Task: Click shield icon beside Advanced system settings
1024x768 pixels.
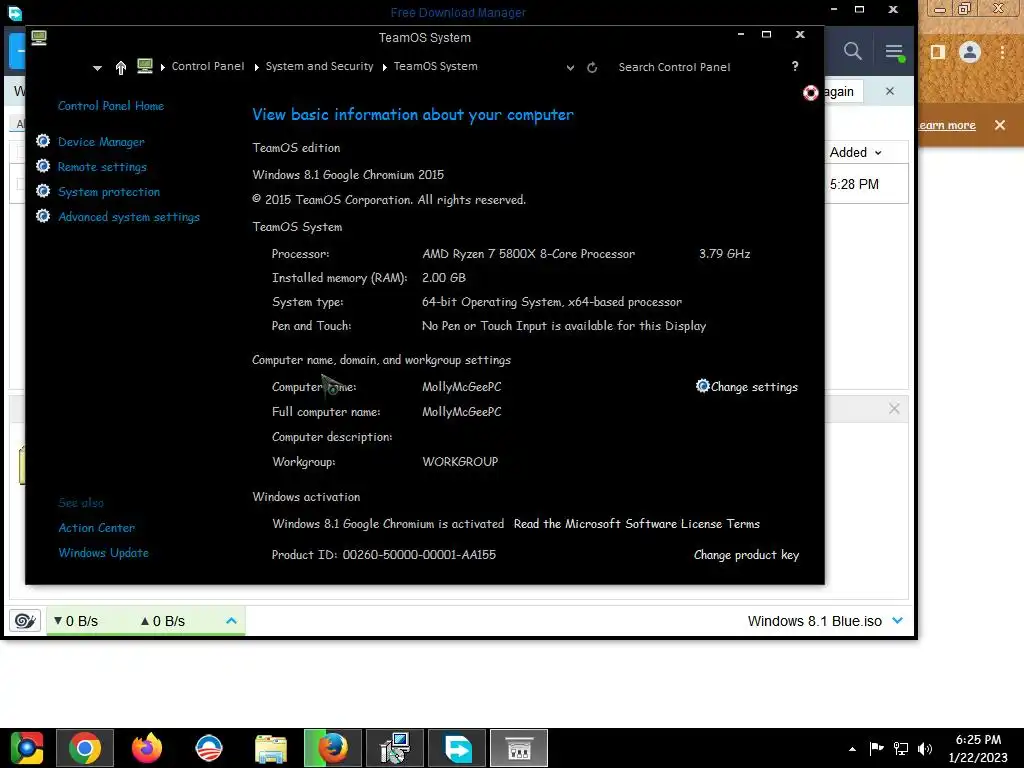Action: (x=43, y=216)
